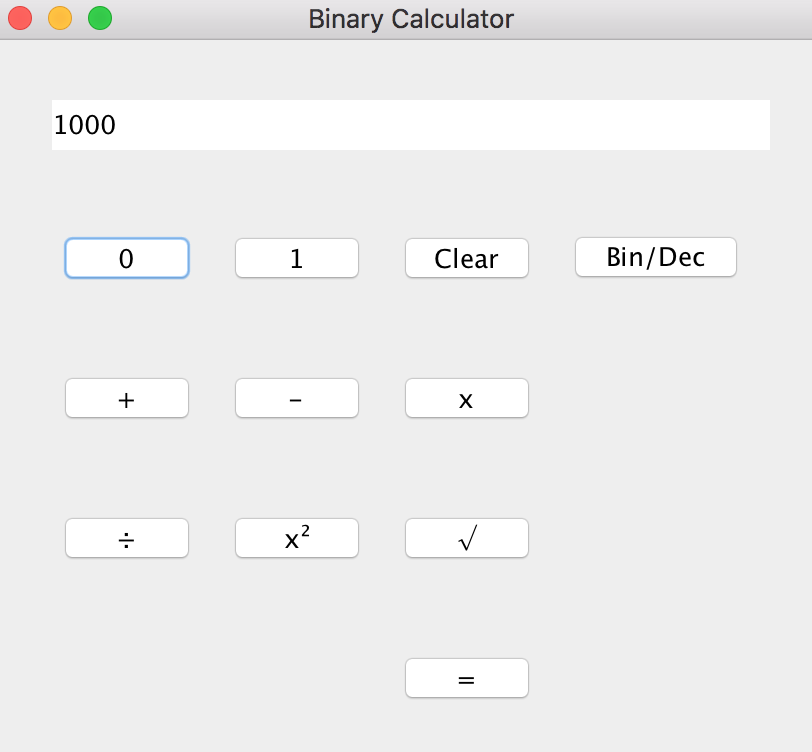Close the Binary Calculator window
This screenshot has width=812, height=752.
point(20,18)
